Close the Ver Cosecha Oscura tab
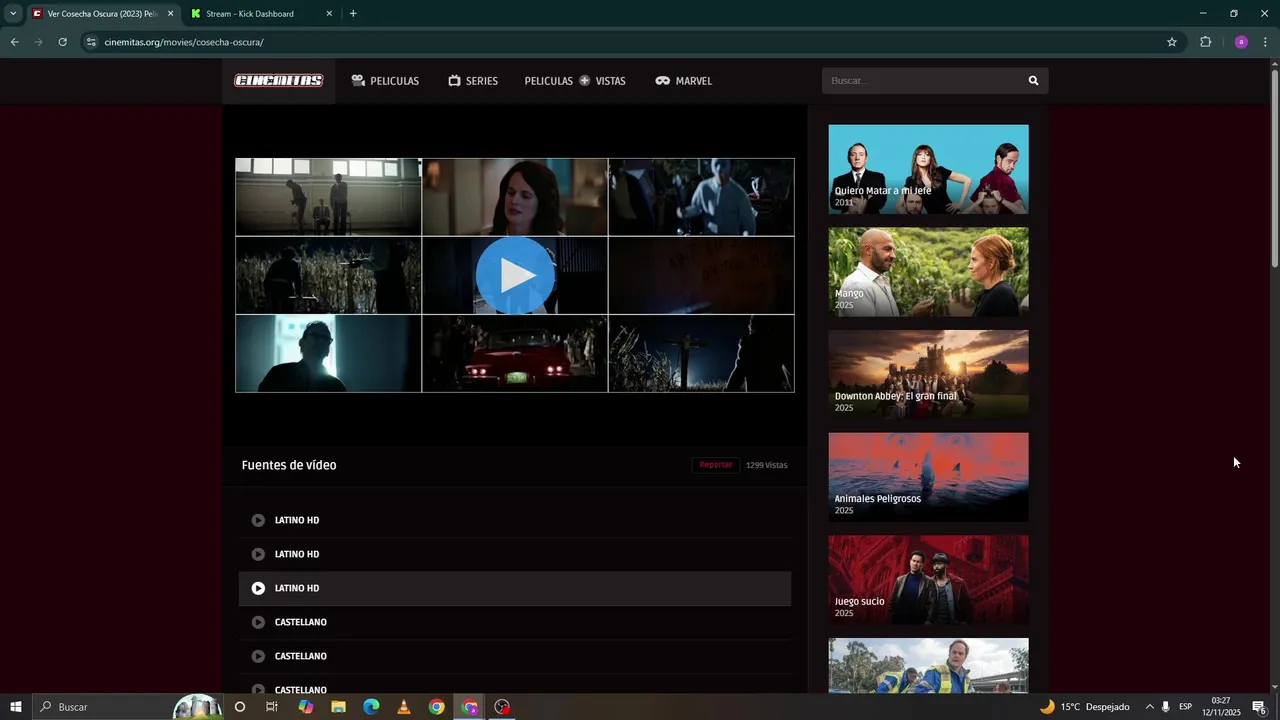 click(170, 14)
